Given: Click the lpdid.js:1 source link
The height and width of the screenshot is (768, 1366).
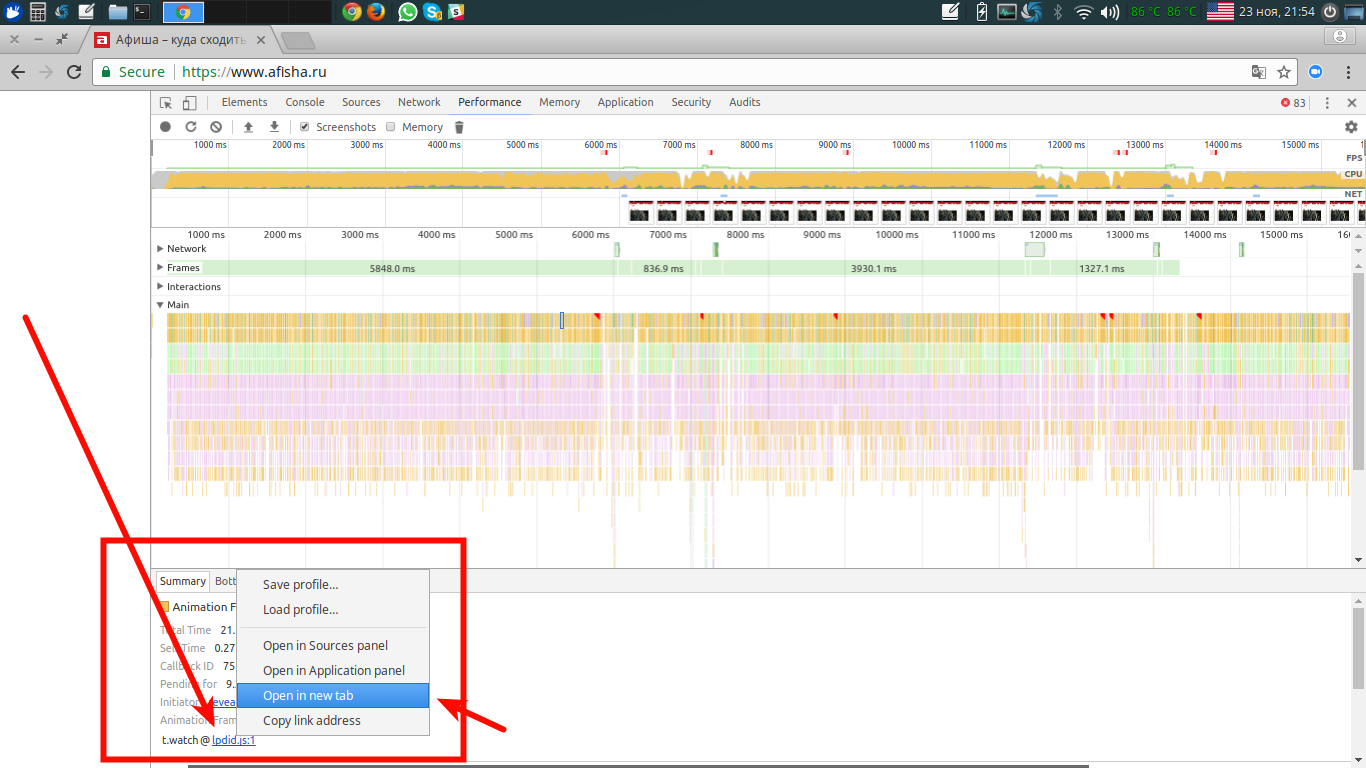Looking at the screenshot, I should click(234, 741).
